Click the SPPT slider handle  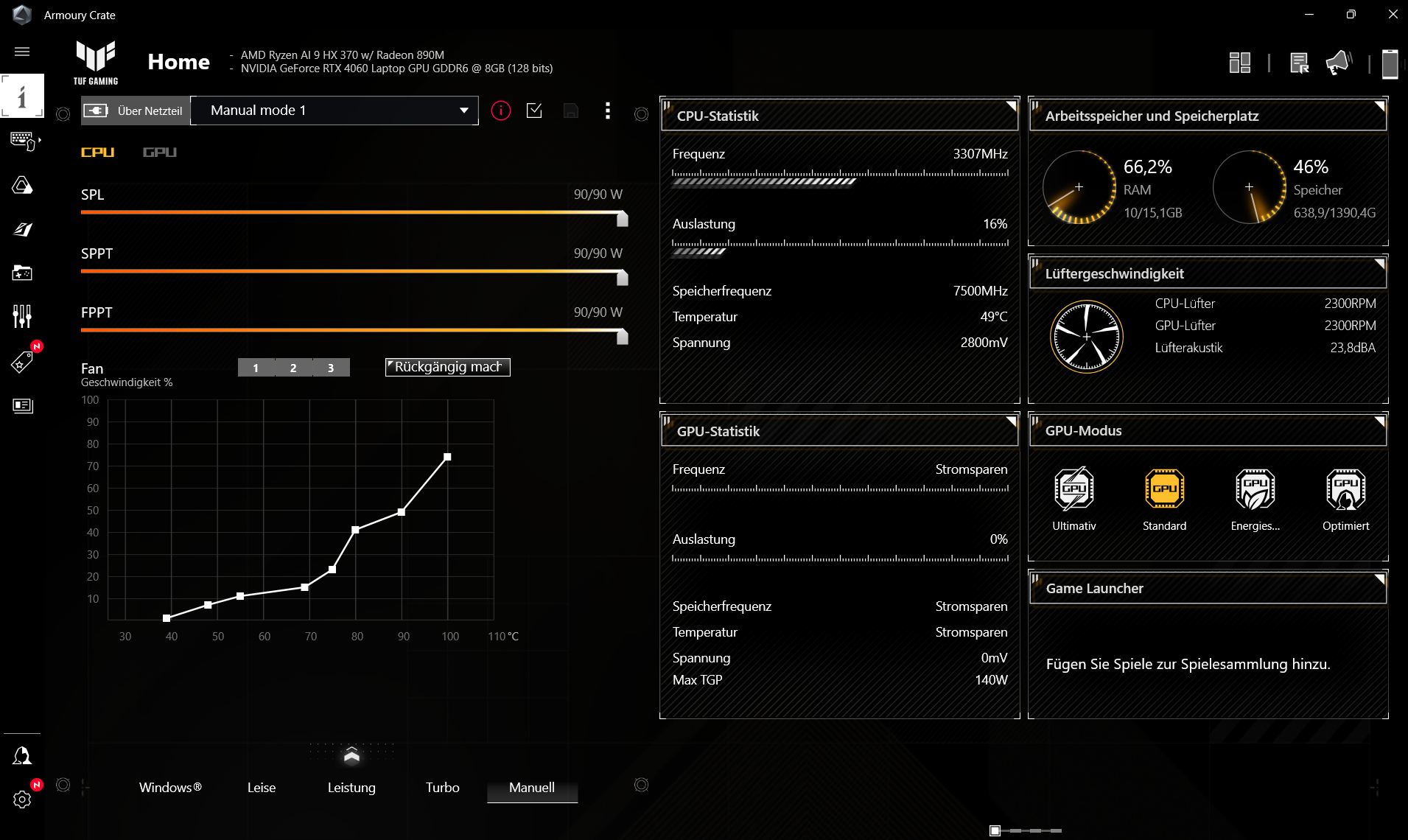pos(623,278)
